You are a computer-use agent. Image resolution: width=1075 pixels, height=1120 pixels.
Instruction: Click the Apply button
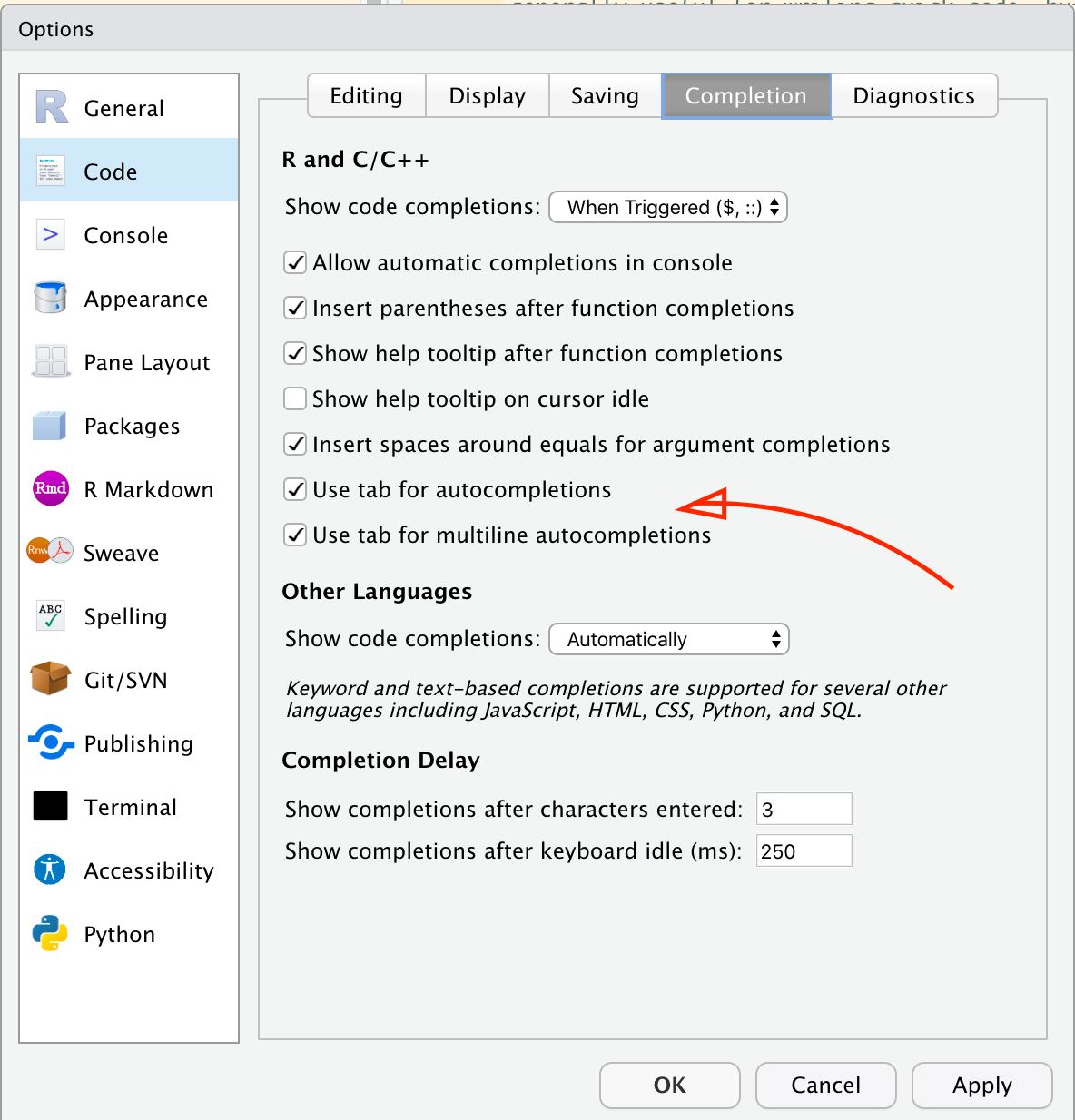click(x=982, y=1086)
